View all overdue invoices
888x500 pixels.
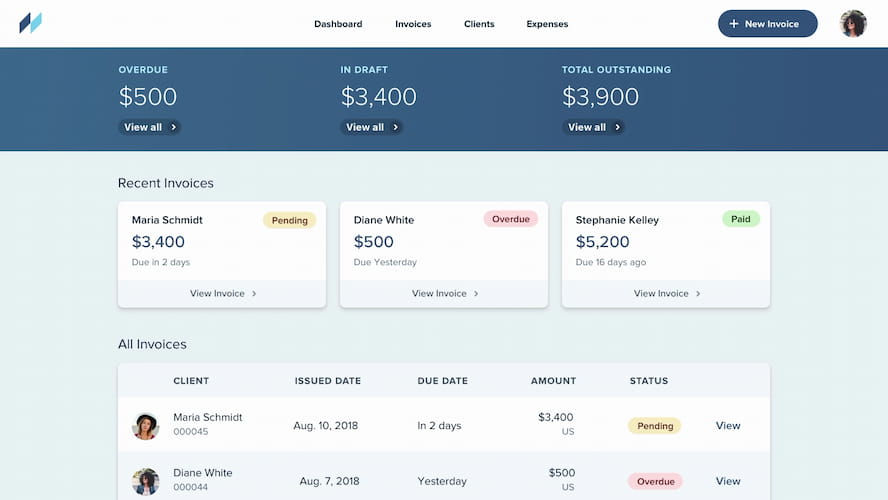(x=150, y=127)
